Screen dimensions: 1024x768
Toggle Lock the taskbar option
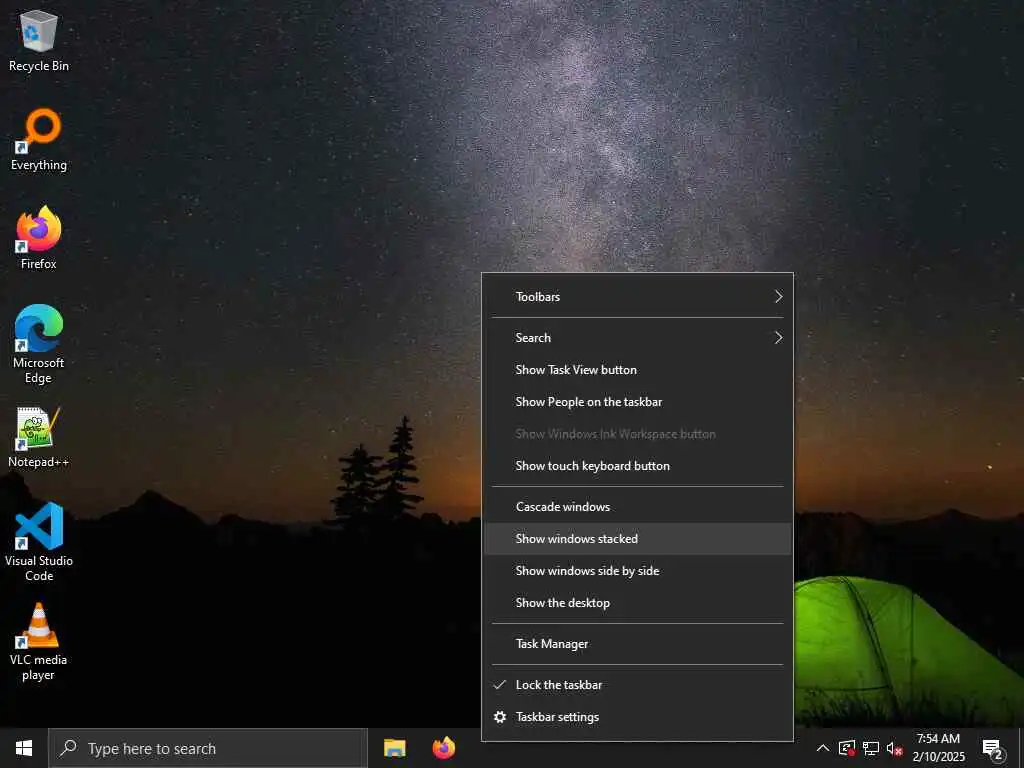coord(637,685)
